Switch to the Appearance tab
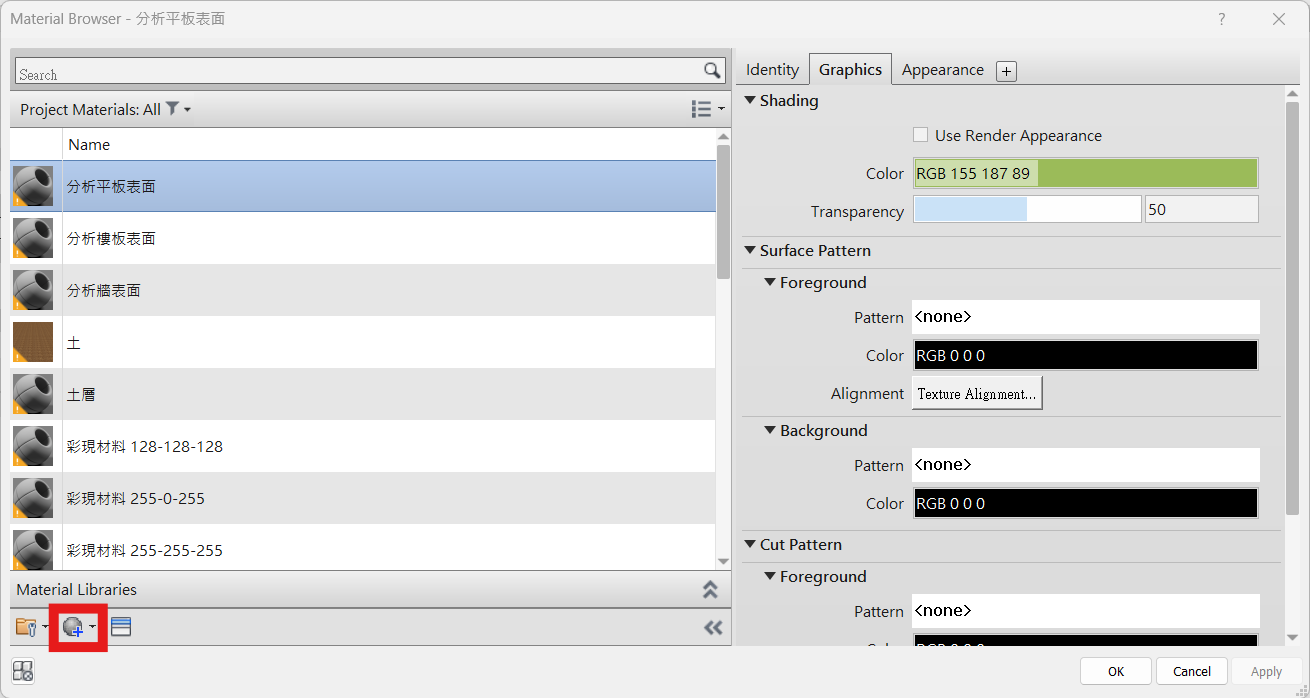This screenshot has width=1310, height=698. (x=942, y=70)
